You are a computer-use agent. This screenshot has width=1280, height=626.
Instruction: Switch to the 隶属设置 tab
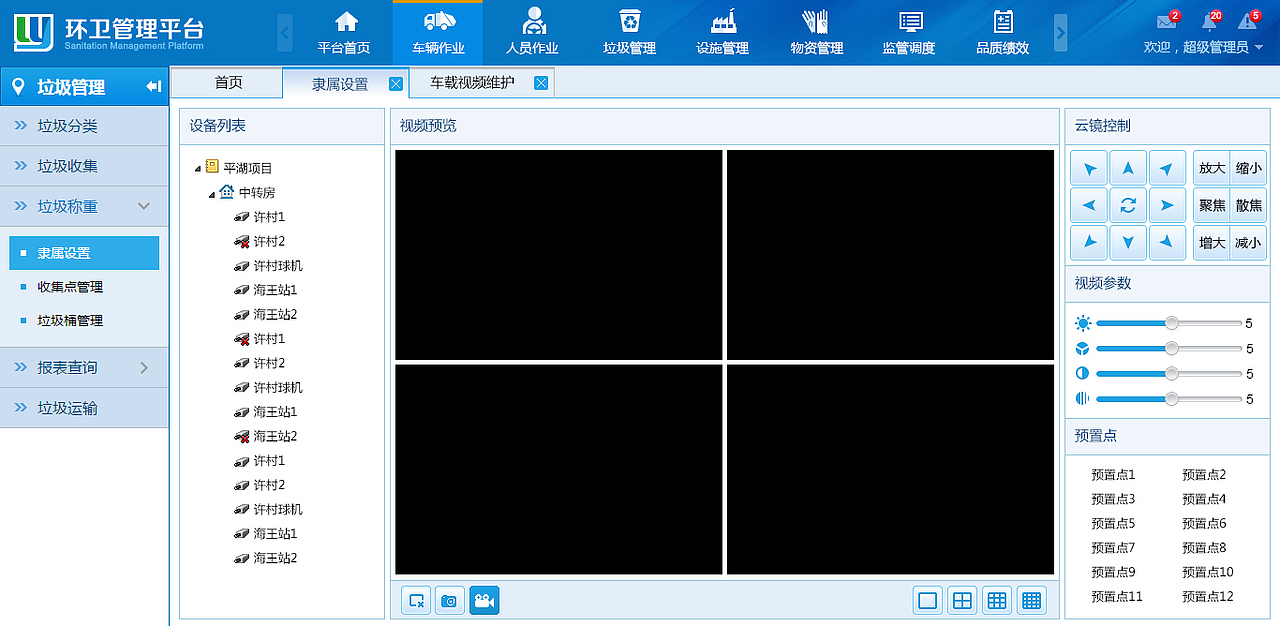[340, 84]
